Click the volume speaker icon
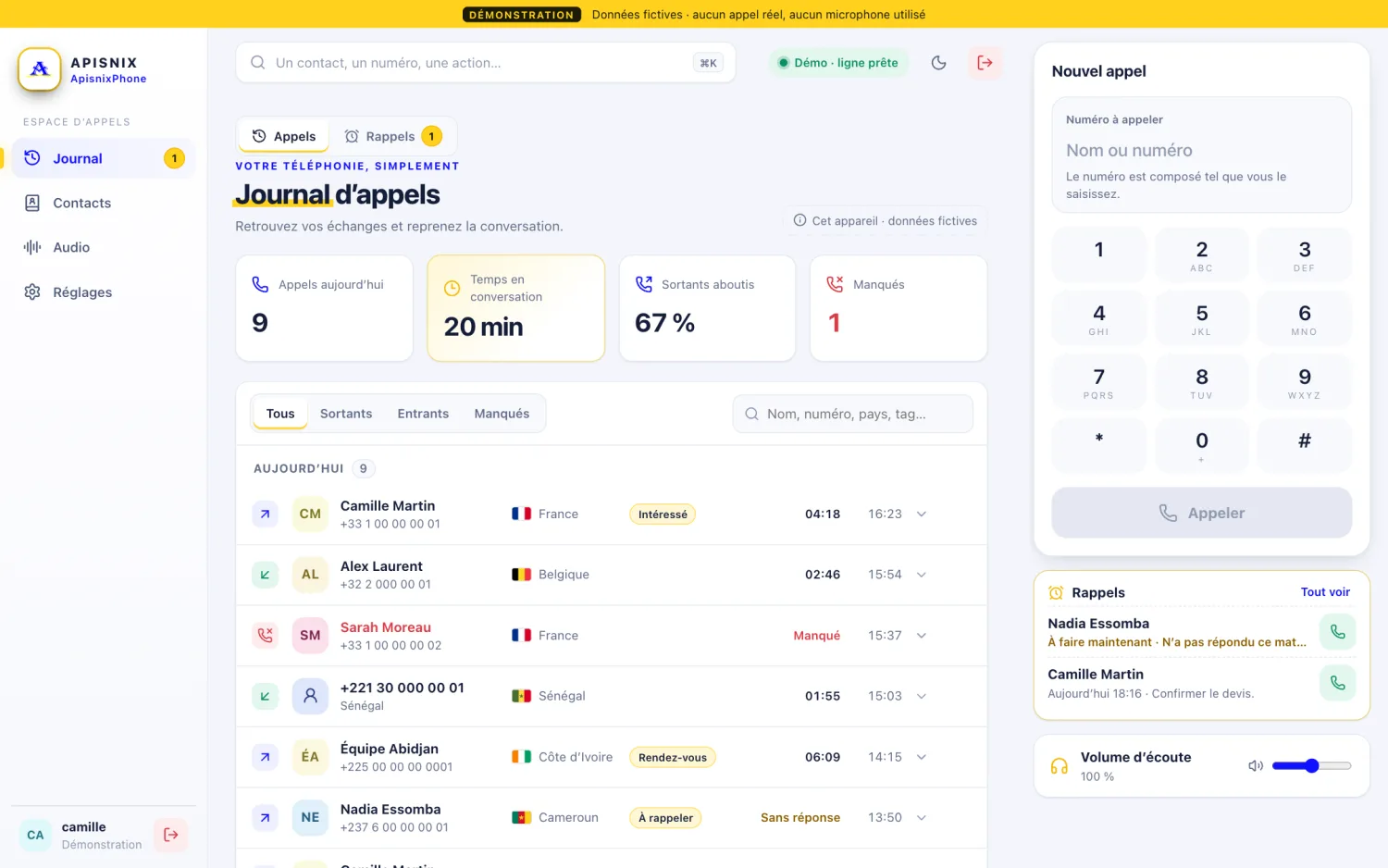This screenshot has height=868, width=1388. point(1256,765)
